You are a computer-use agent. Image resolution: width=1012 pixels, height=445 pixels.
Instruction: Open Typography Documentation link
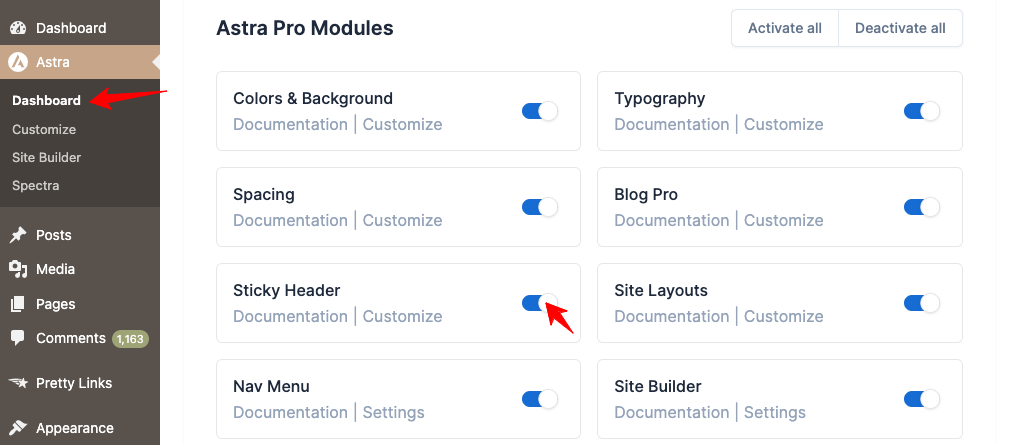tap(672, 124)
